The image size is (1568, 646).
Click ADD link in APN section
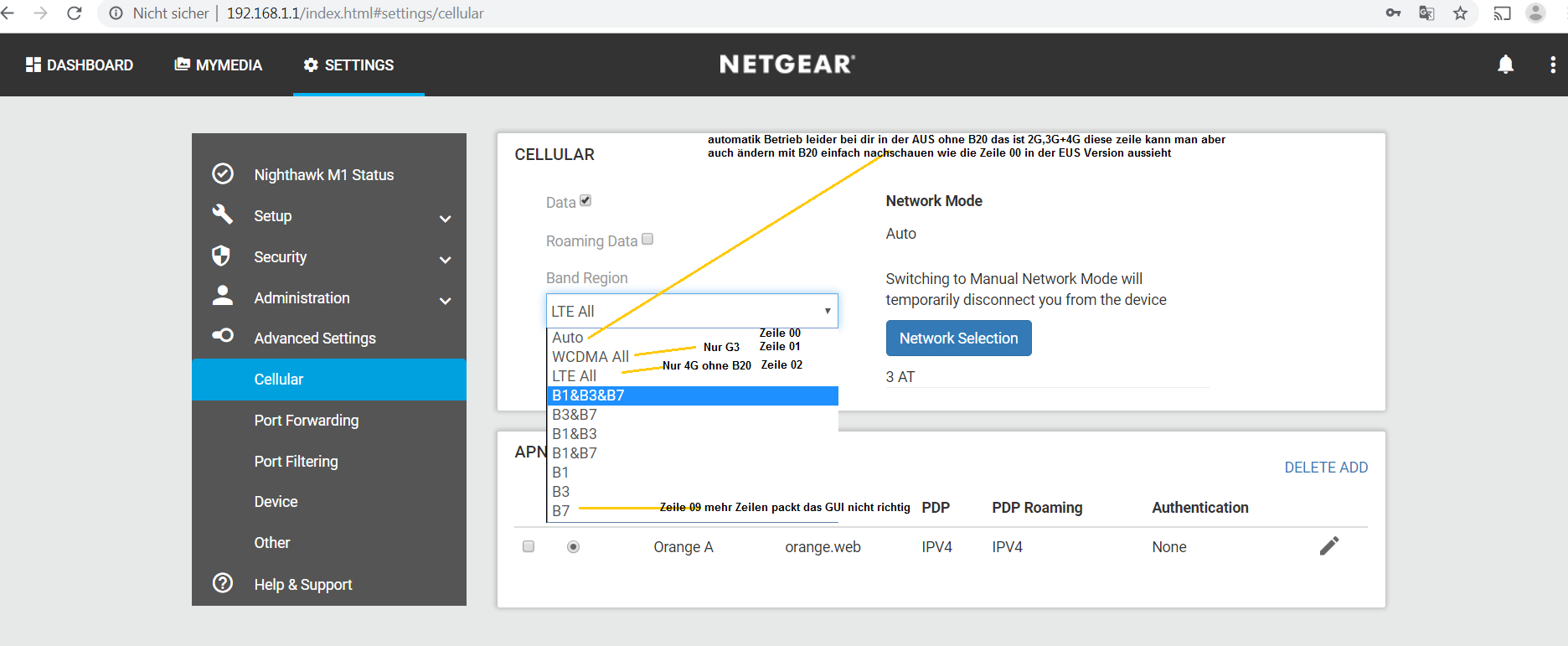tap(1353, 468)
